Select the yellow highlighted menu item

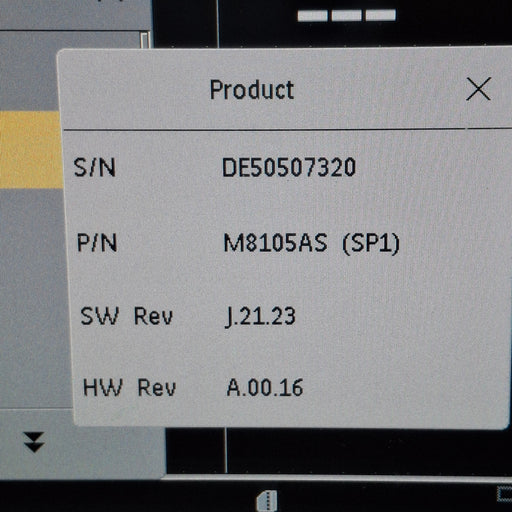[x=31, y=150]
